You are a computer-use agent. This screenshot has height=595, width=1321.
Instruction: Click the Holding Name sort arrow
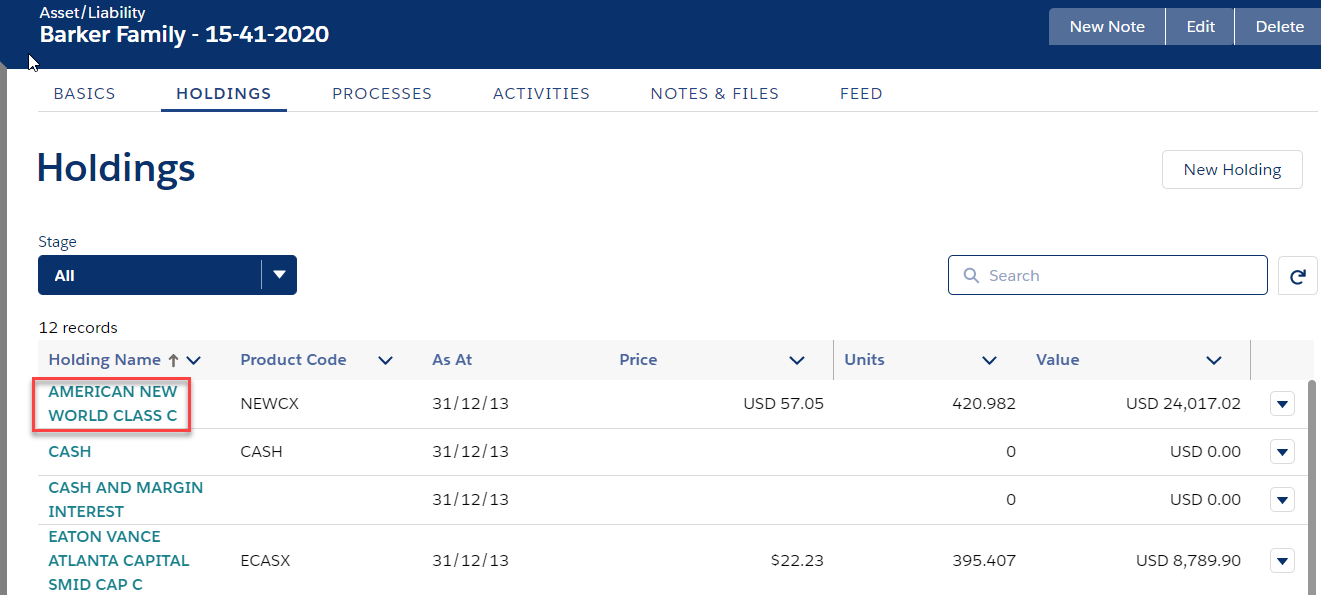tap(173, 360)
